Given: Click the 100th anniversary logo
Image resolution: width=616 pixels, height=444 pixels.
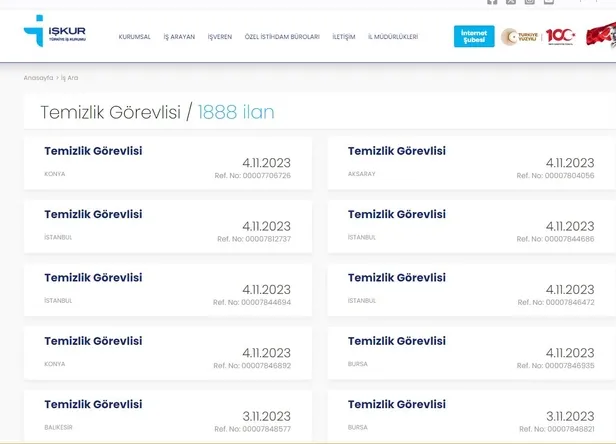Looking at the screenshot, I should (x=560, y=37).
